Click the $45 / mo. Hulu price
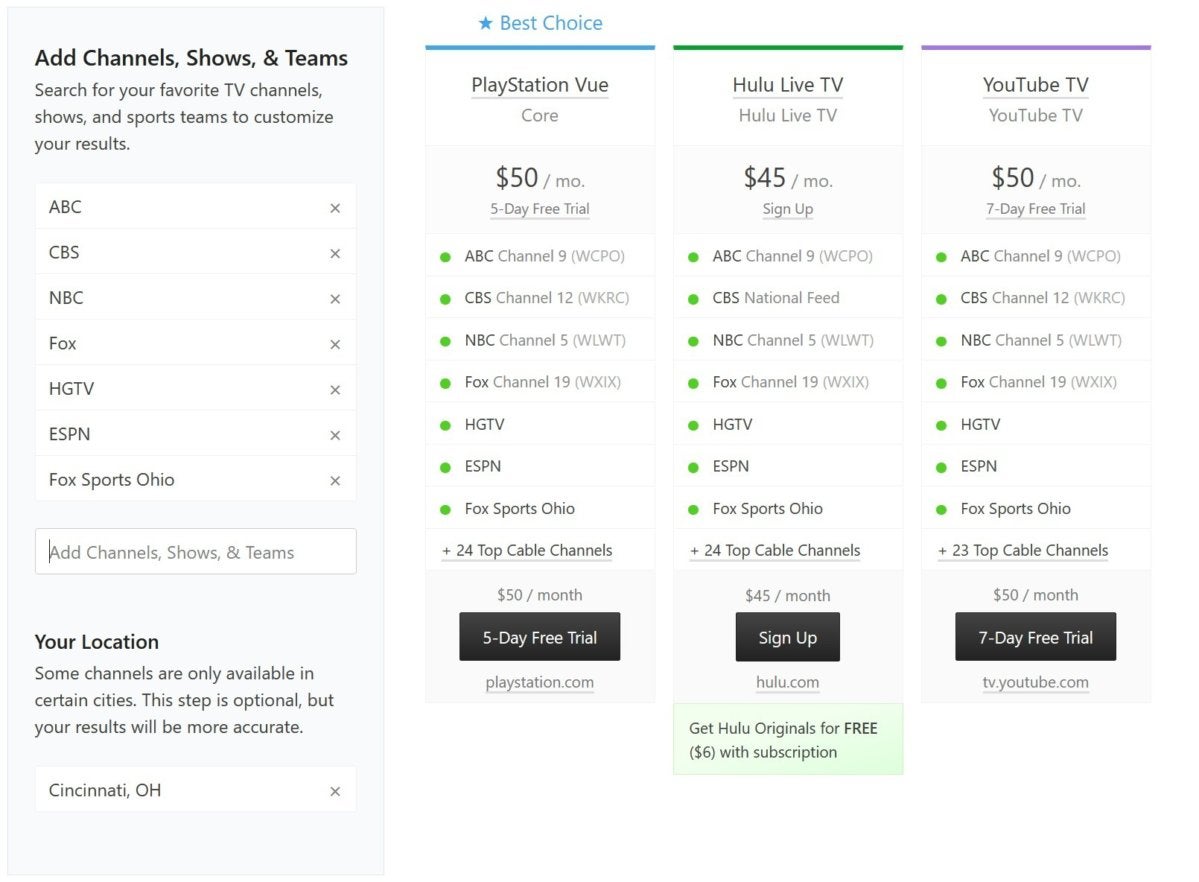1199x882 pixels. coord(788,178)
